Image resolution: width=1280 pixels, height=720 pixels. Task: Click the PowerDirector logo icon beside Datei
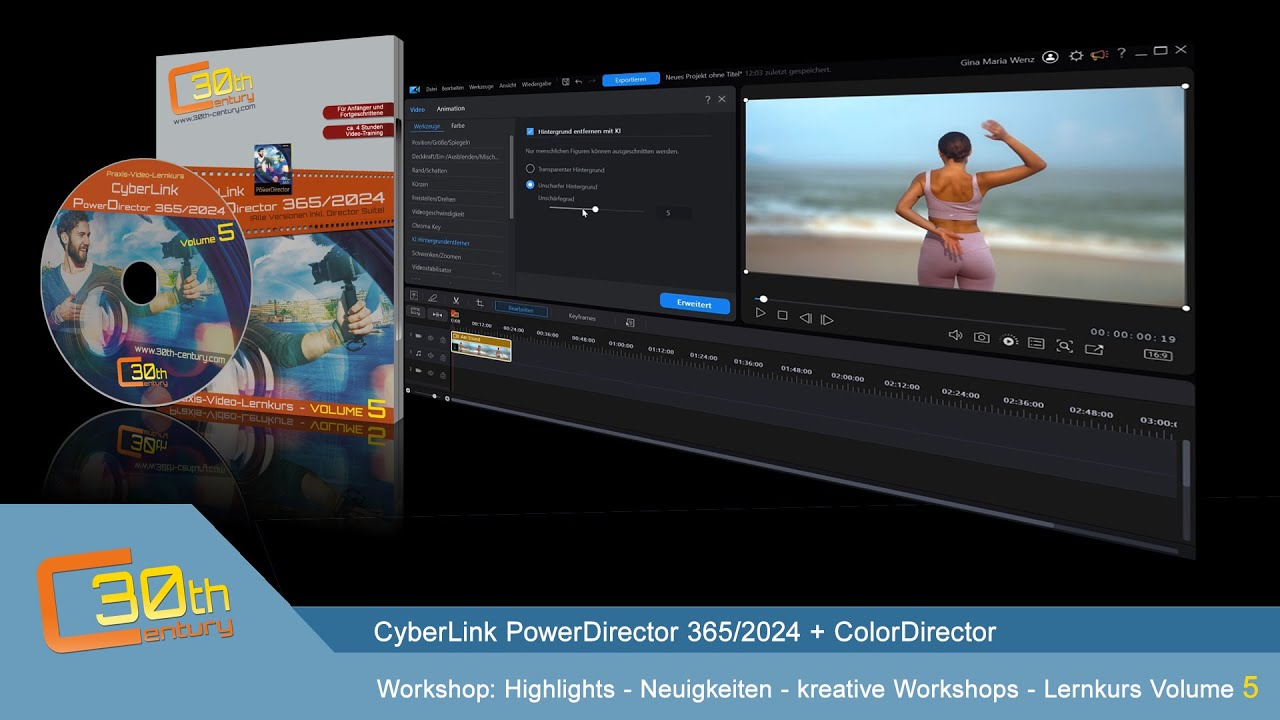click(415, 89)
